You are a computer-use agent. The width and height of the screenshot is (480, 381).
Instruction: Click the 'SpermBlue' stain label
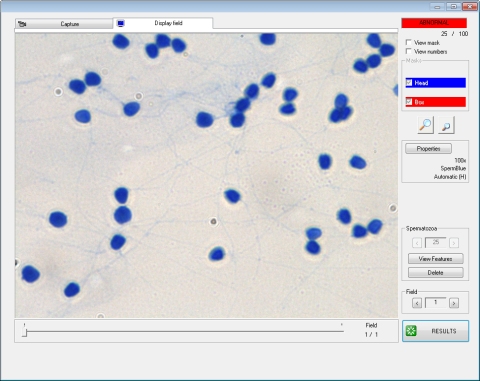(453, 168)
